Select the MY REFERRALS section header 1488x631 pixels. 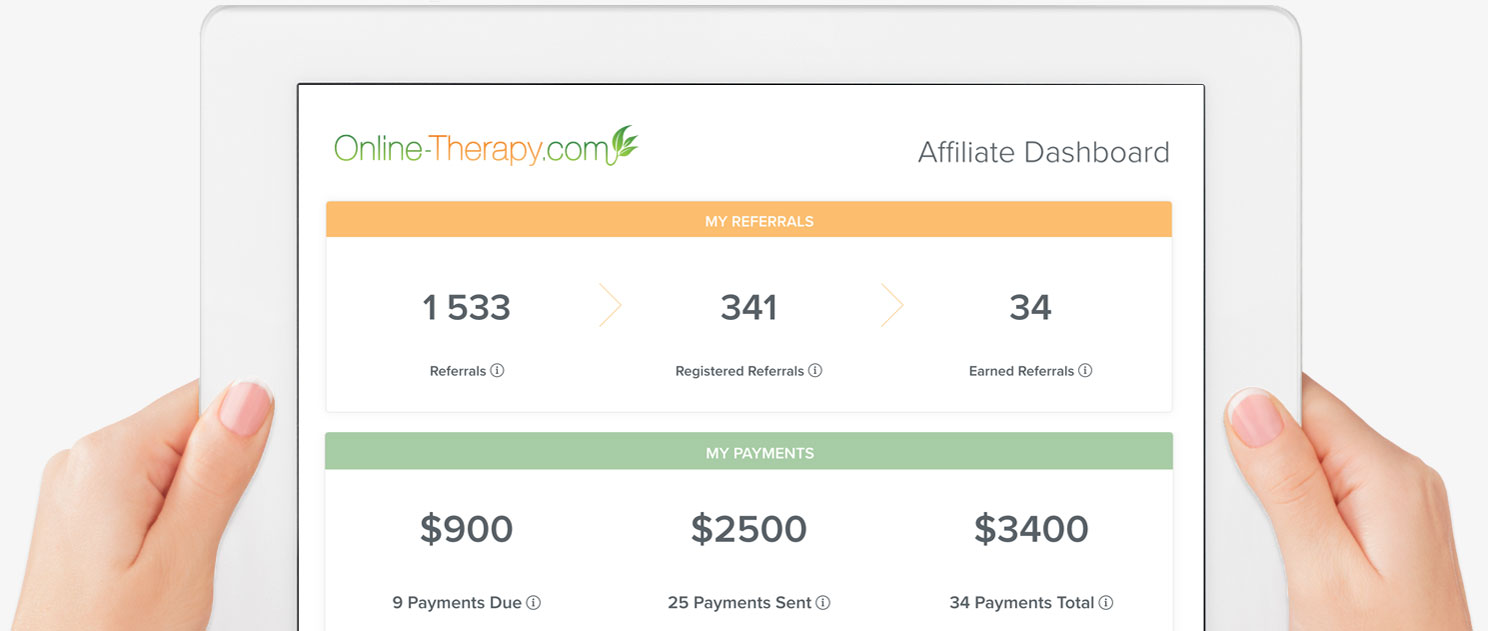(x=760, y=220)
